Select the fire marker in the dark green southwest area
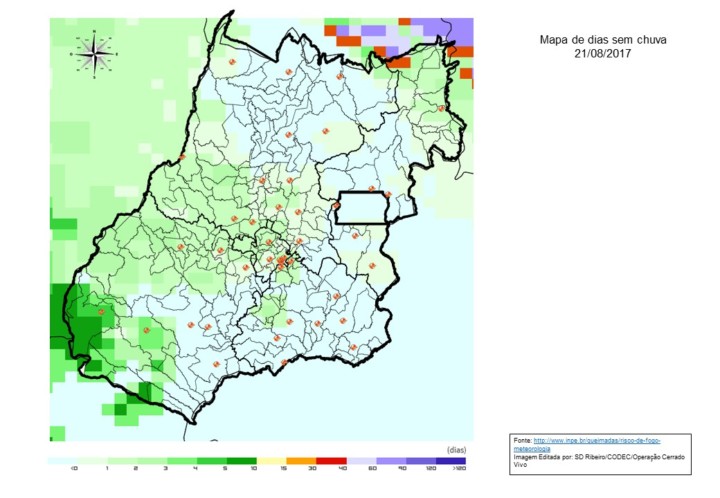This screenshot has height=498, width=720. pos(101,312)
